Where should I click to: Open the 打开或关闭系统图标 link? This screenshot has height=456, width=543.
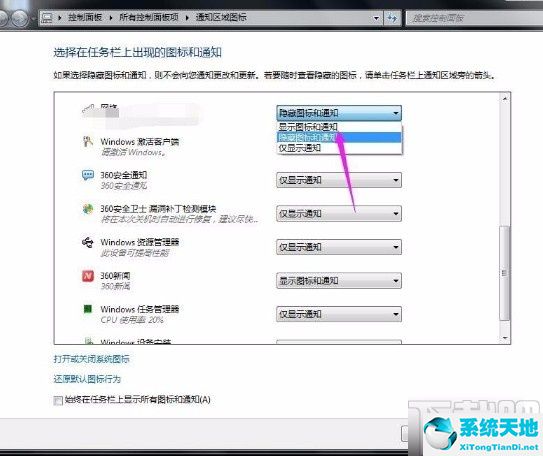(x=91, y=359)
